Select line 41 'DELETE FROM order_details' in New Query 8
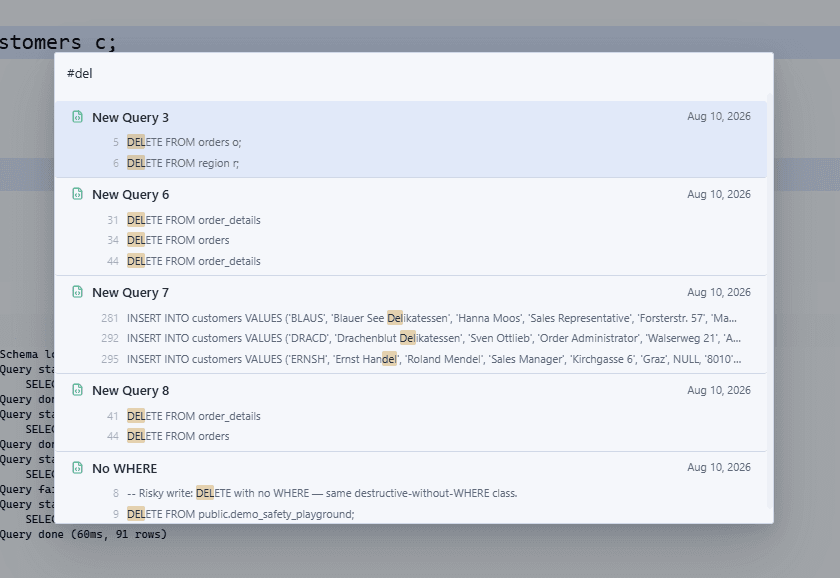 pos(193,416)
